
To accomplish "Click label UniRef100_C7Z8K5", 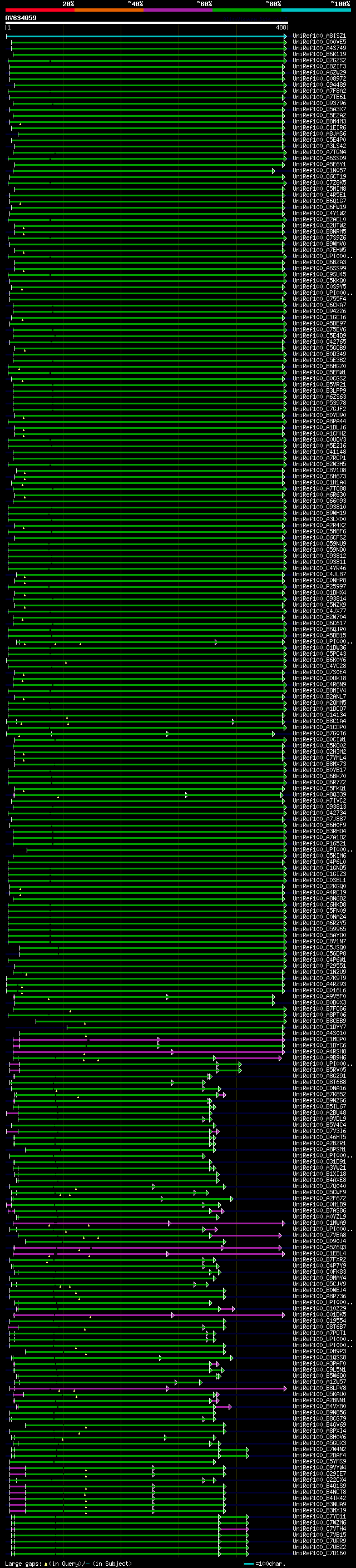I will click(319, 182).
